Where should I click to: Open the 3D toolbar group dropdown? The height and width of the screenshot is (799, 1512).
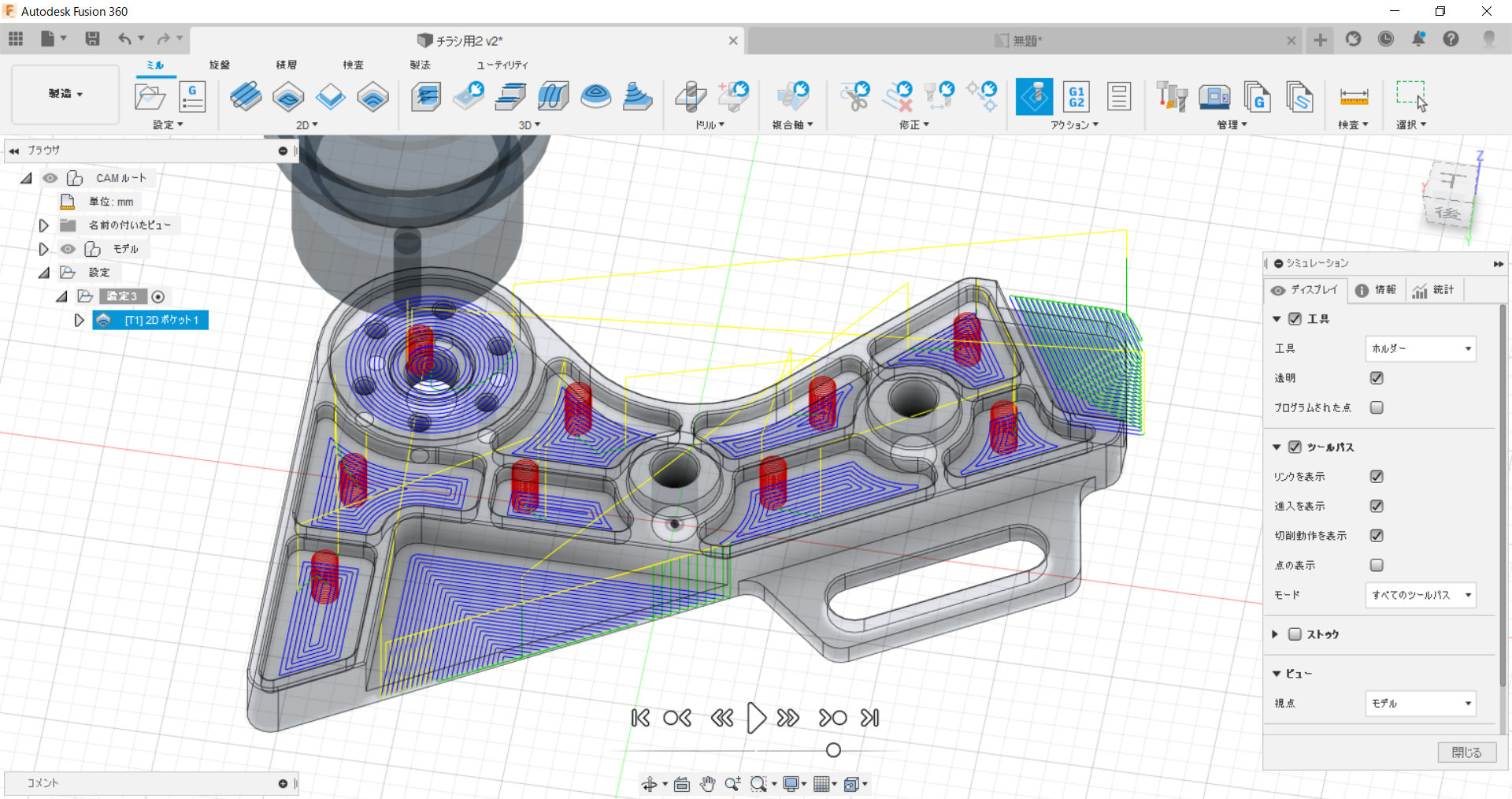pos(529,125)
